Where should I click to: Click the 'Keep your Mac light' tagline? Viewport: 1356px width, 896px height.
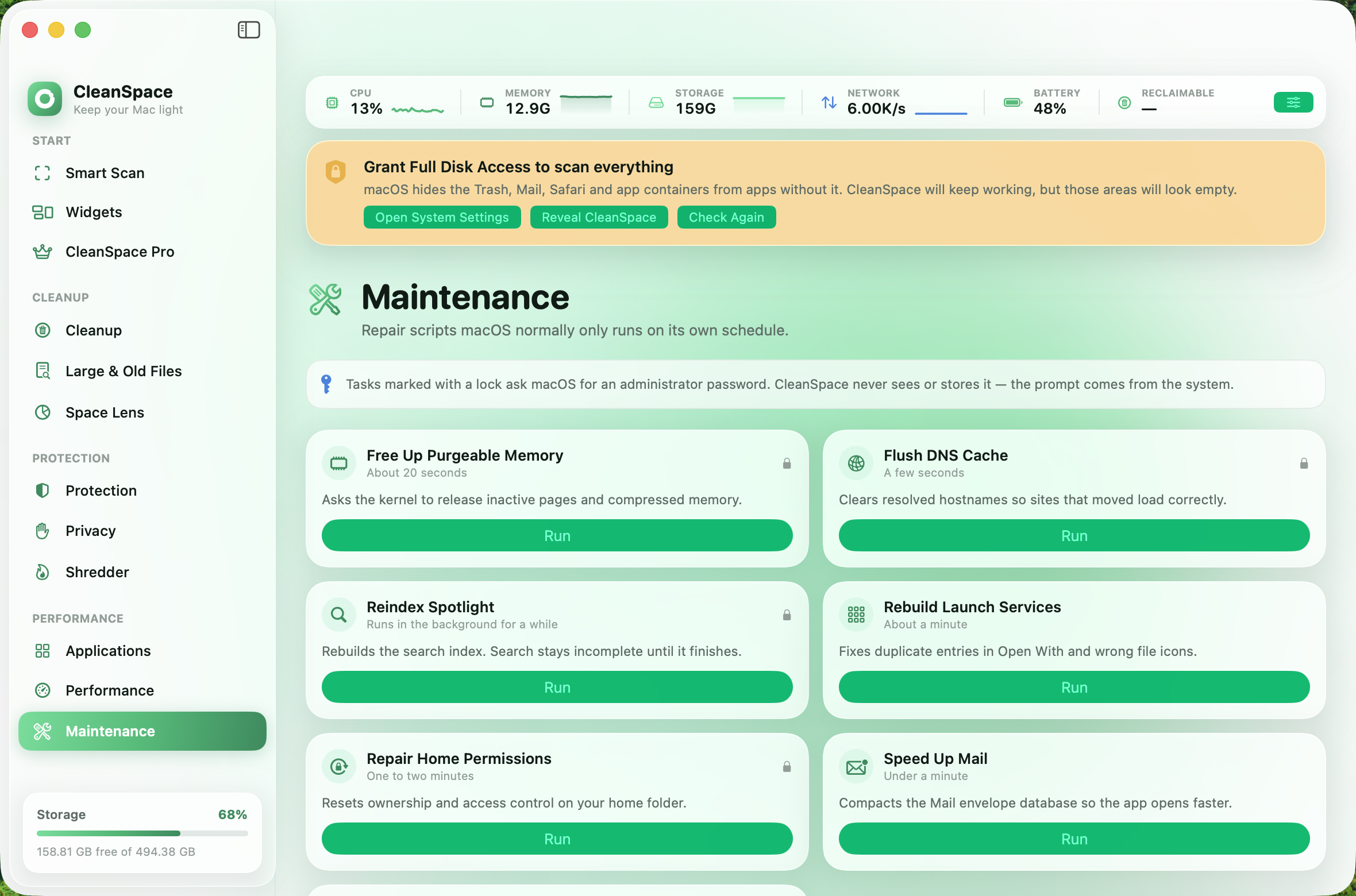click(128, 110)
